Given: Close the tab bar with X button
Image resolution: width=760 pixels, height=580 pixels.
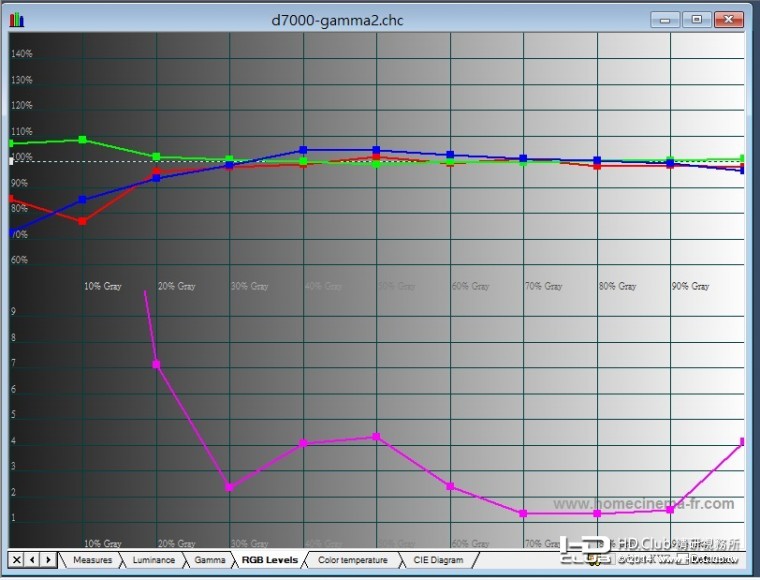Looking at the screenshot, I should [17, 559].
